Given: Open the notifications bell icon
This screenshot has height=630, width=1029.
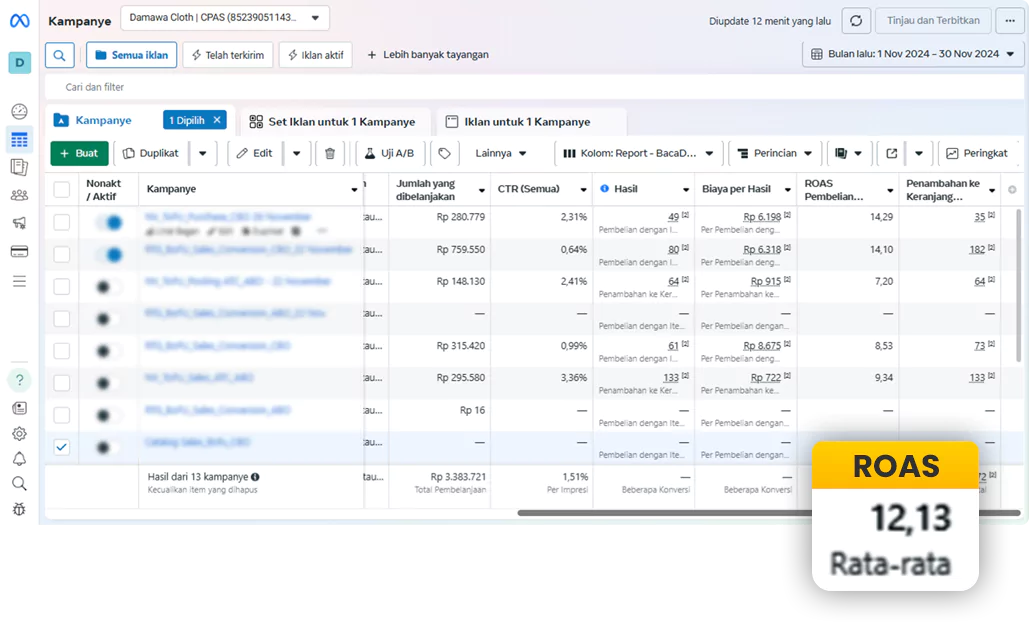Looking at the screenshot, I should [19, 459].
